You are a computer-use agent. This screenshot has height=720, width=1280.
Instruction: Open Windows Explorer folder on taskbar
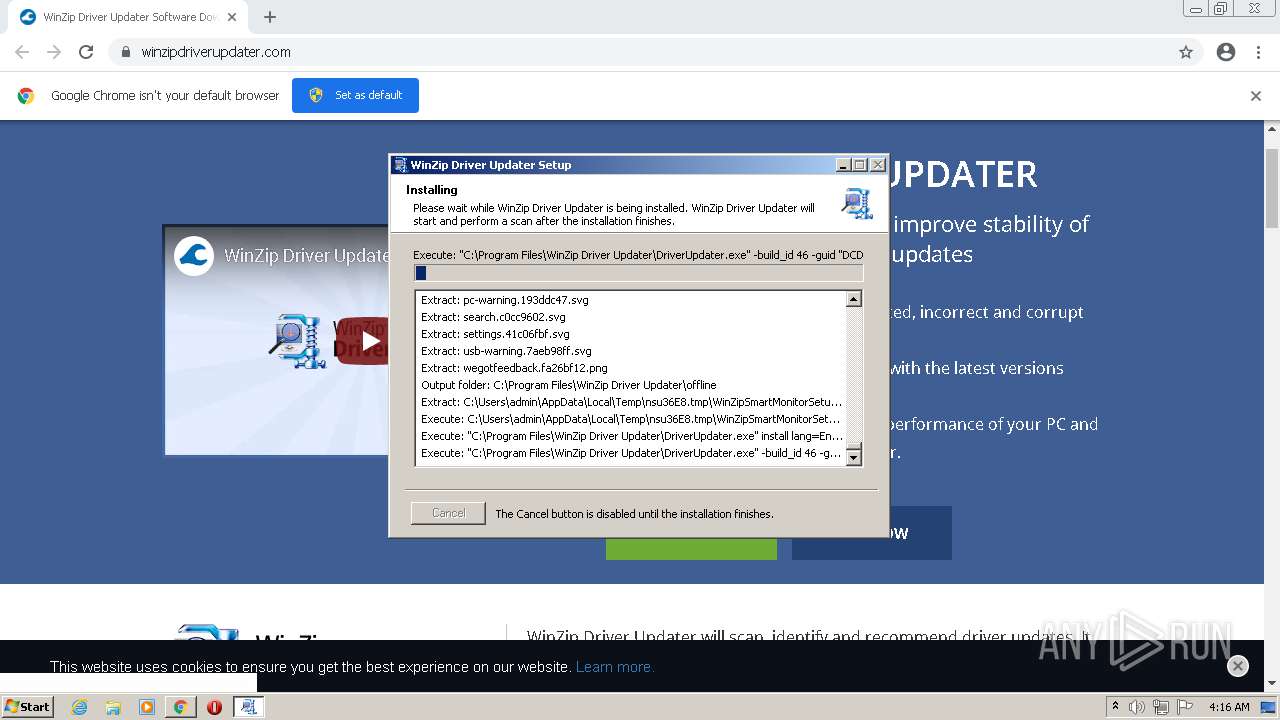click(113, 707)
